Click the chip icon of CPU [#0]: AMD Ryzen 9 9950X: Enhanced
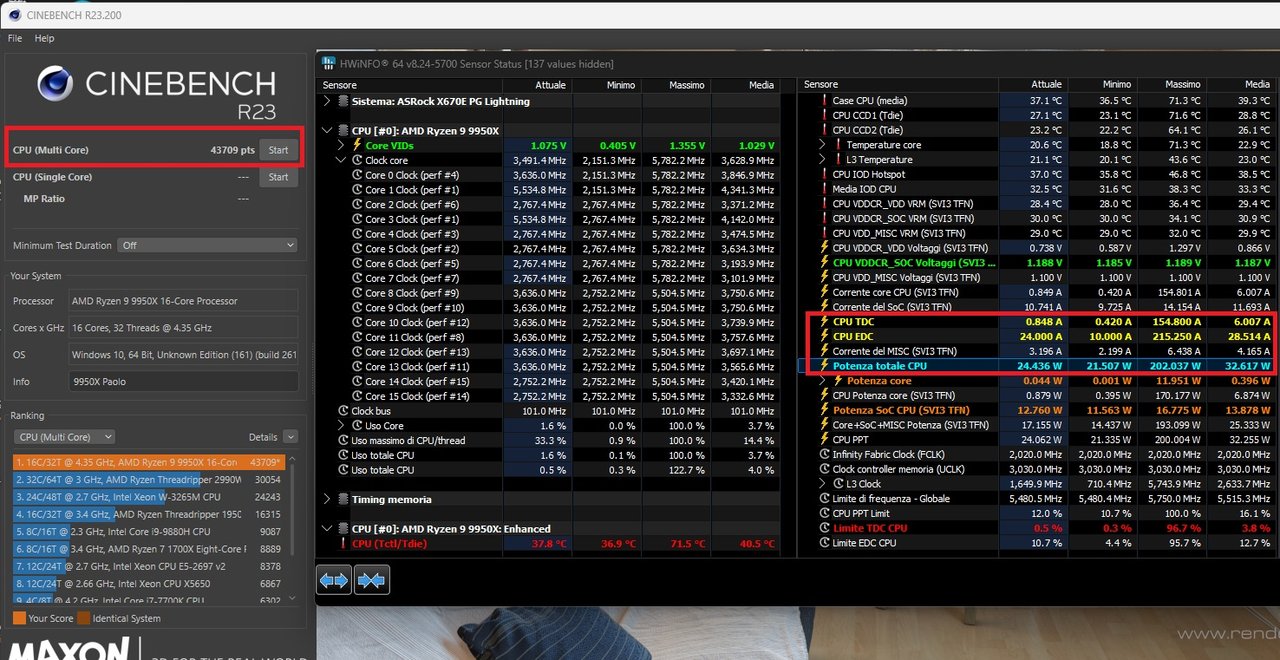The image size is (1280, 660). click(343, 529)
